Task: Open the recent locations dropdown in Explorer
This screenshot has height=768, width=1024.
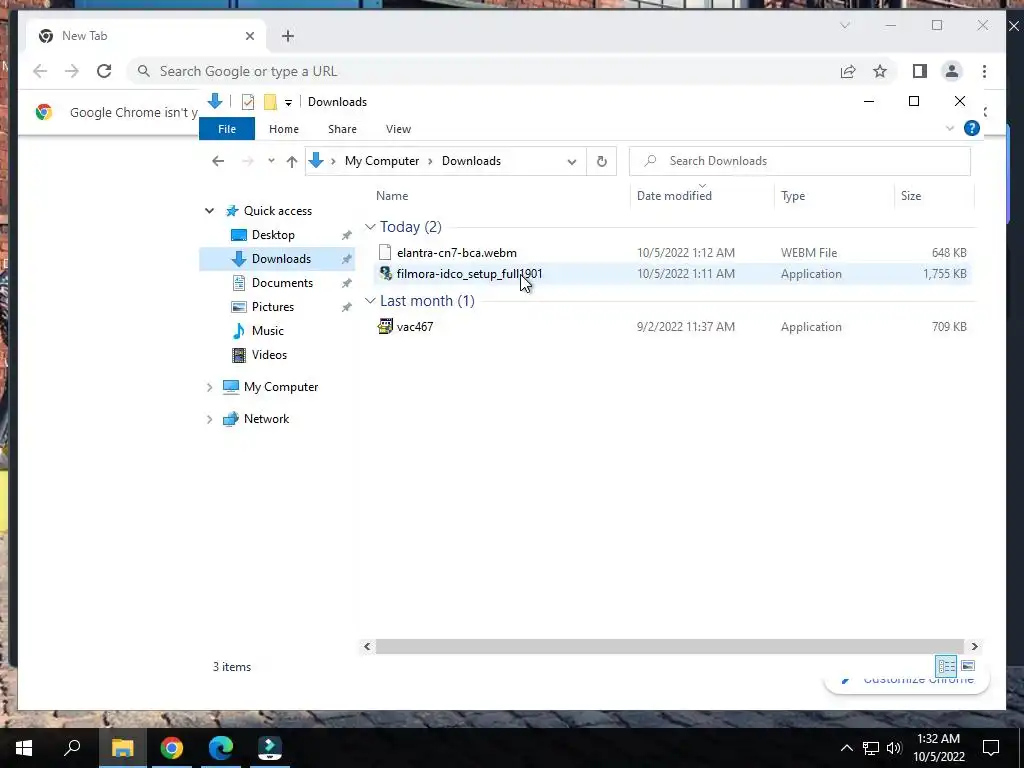Action: coord(271,161)
